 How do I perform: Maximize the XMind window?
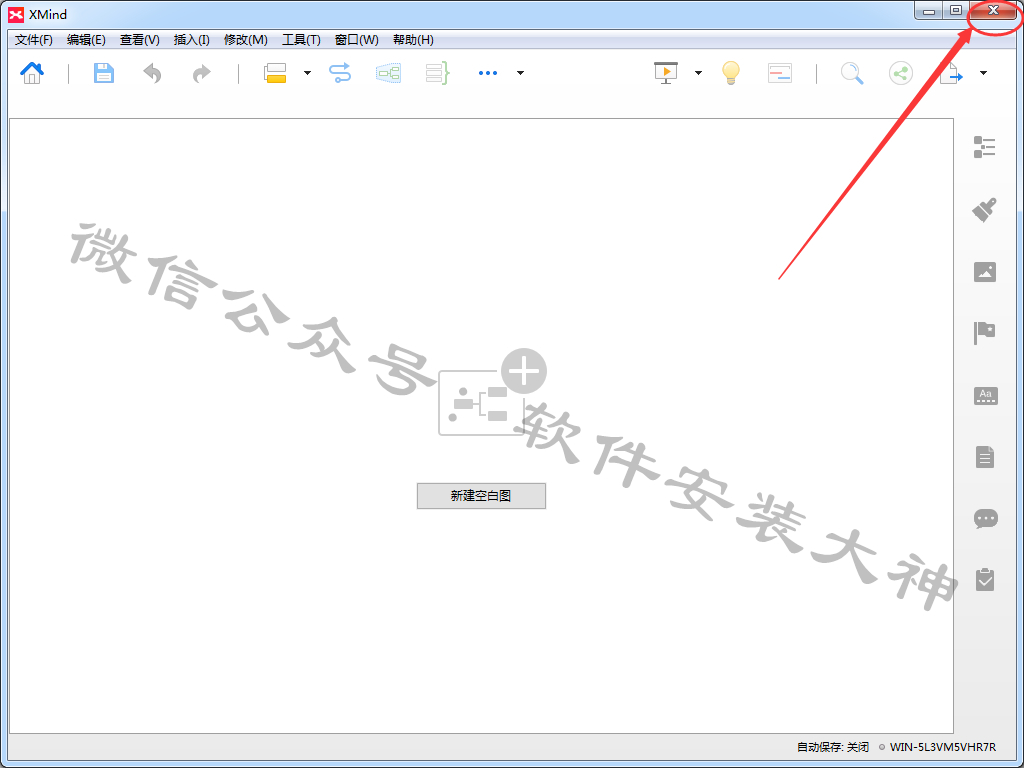click(955, 10)
